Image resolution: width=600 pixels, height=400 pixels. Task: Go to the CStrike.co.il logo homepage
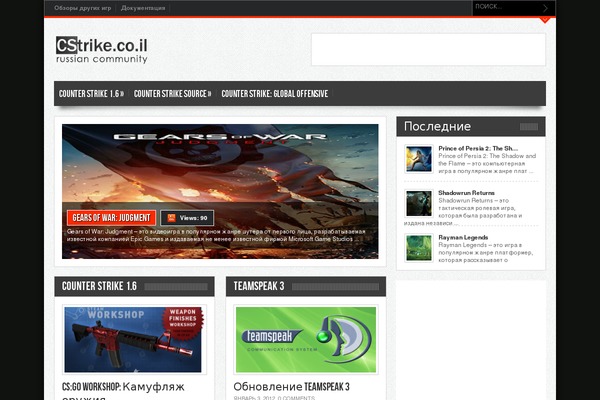coord(101,50)
